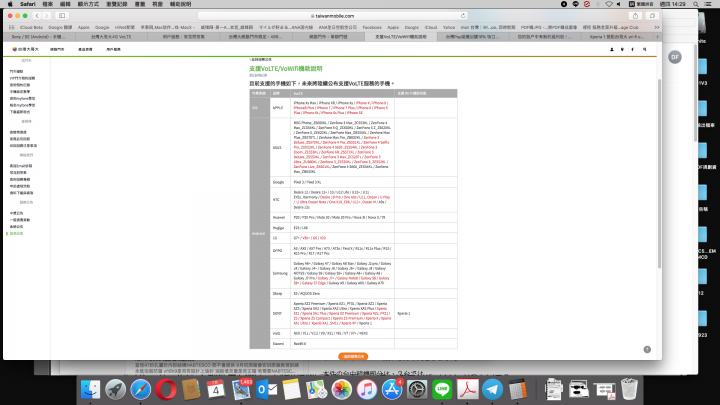This screenshot has width=720, height=405.
Task: Open Photos from the Dock
Action: [342, 390]
